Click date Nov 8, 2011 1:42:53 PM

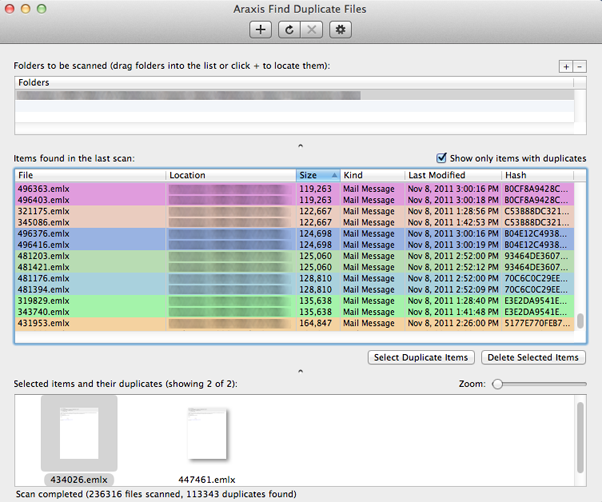453,222
